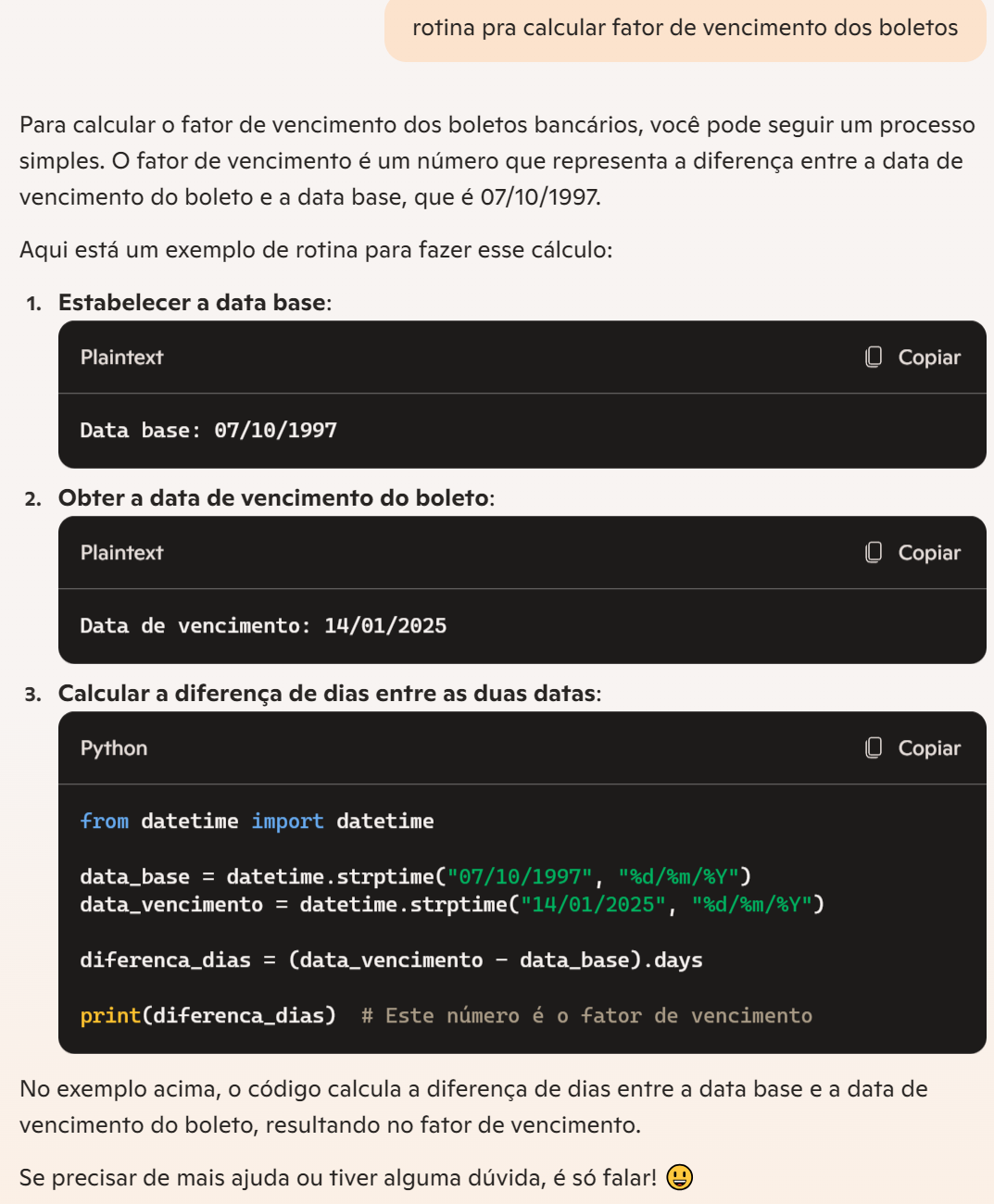Select the user message bubble about boletos
The width and height of the screenshot is (994, 1204).
[685, 29]
